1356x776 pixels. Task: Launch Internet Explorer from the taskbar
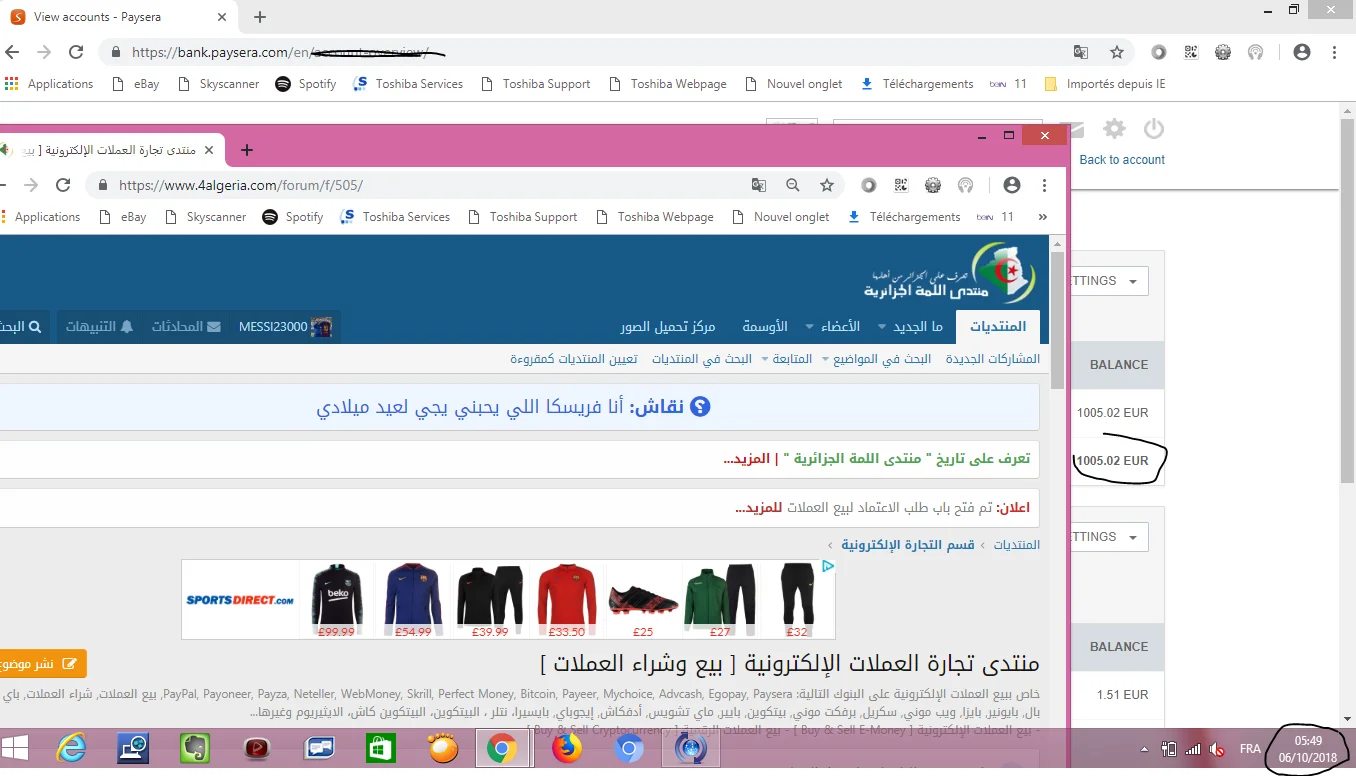(71, 748)
